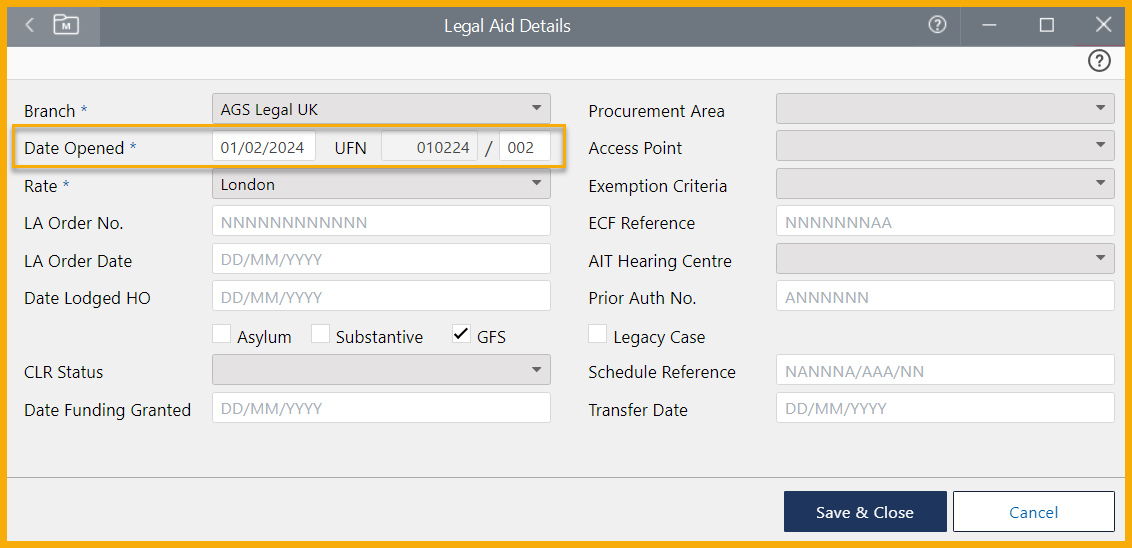Close the Legal Aid Details window

[x=1103, y=25]
